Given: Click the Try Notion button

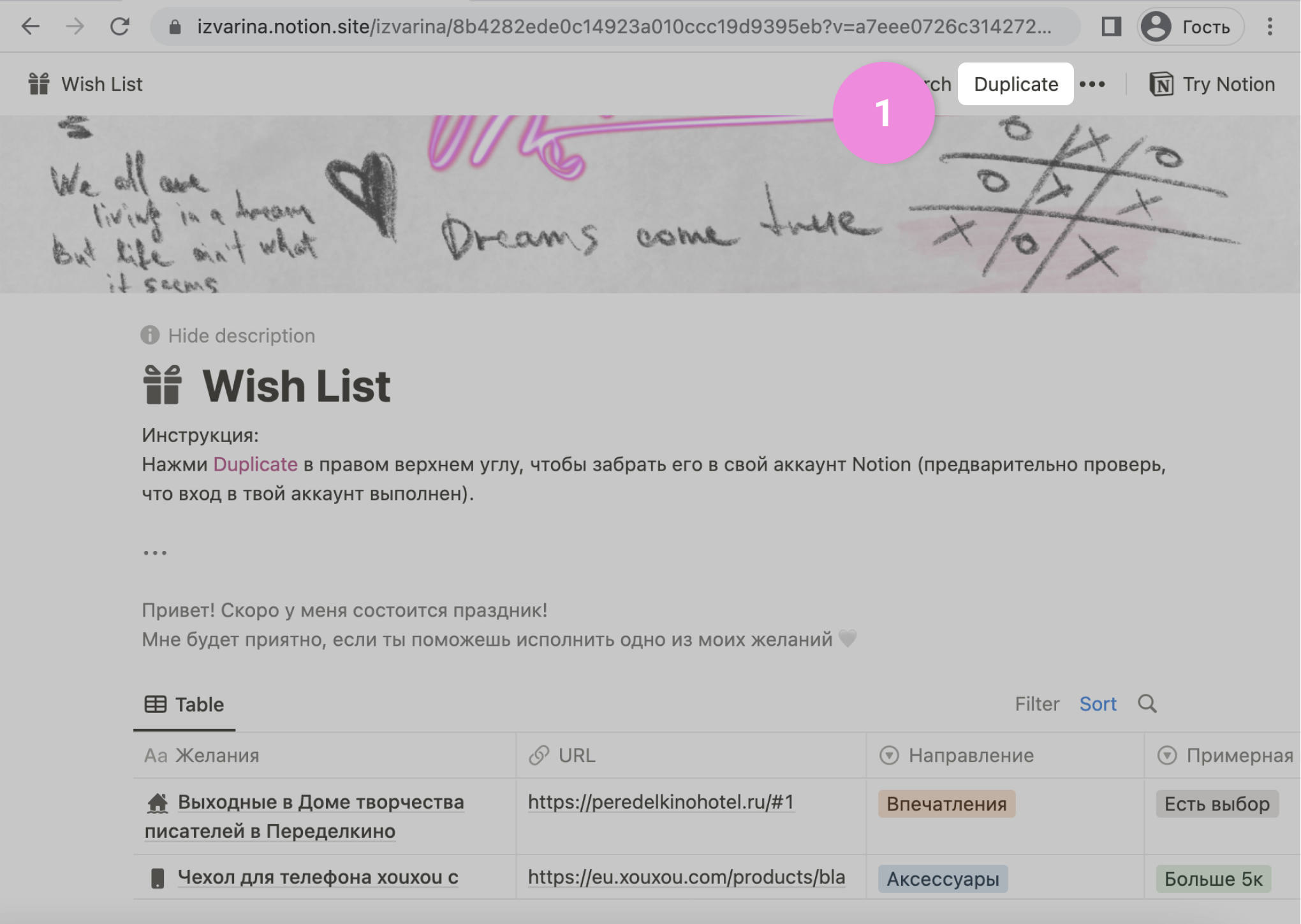Looking at the screenshot, I should 1214,83.
